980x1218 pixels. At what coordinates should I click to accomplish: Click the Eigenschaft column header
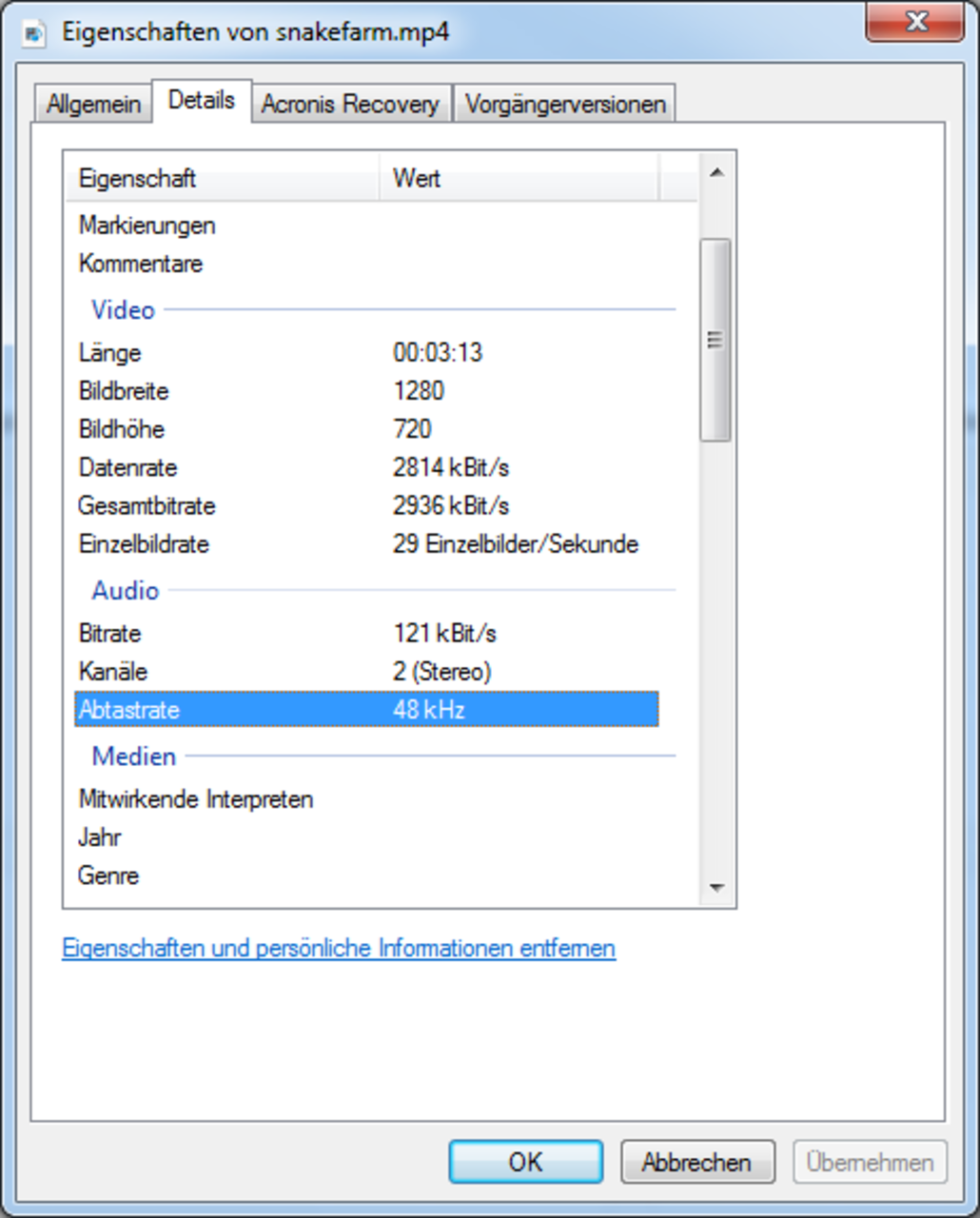point(222,178)
